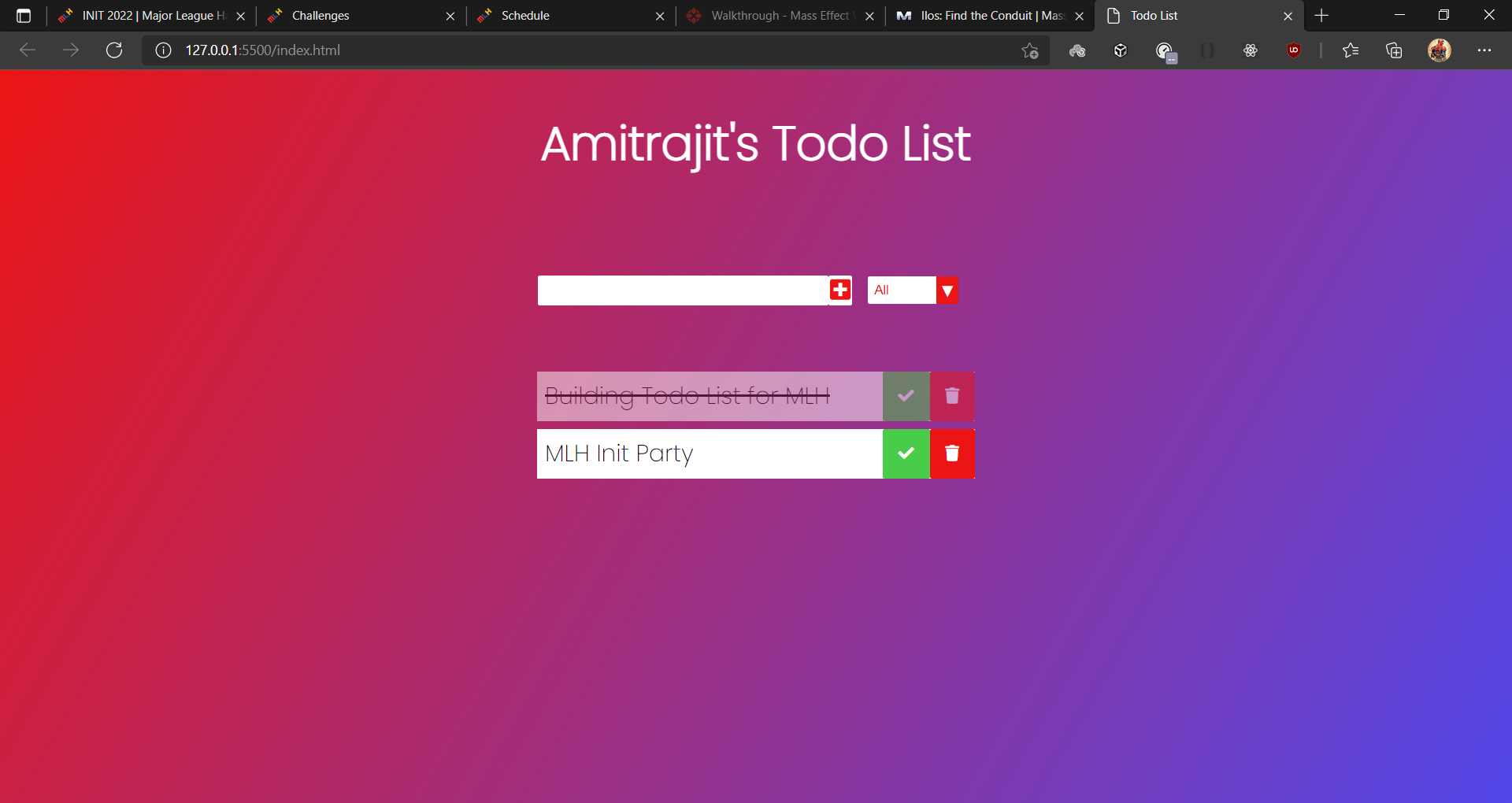Open the browser profile avatar

coord(1440,50)
